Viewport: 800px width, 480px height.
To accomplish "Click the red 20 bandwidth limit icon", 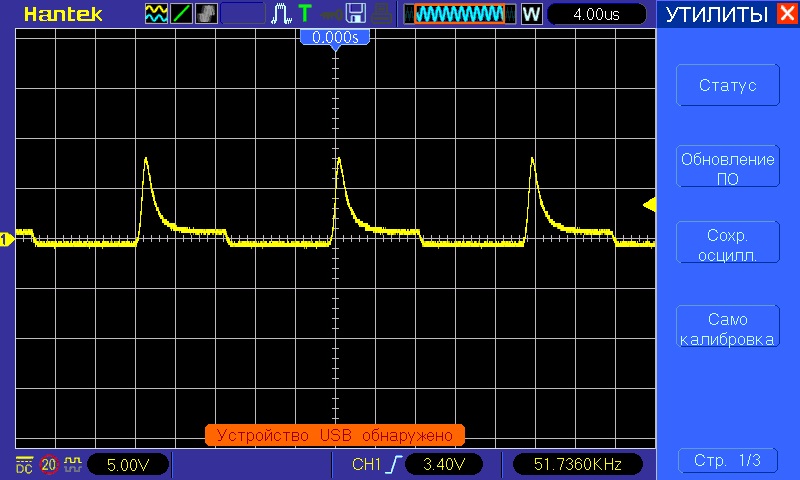I will (48, 464).
